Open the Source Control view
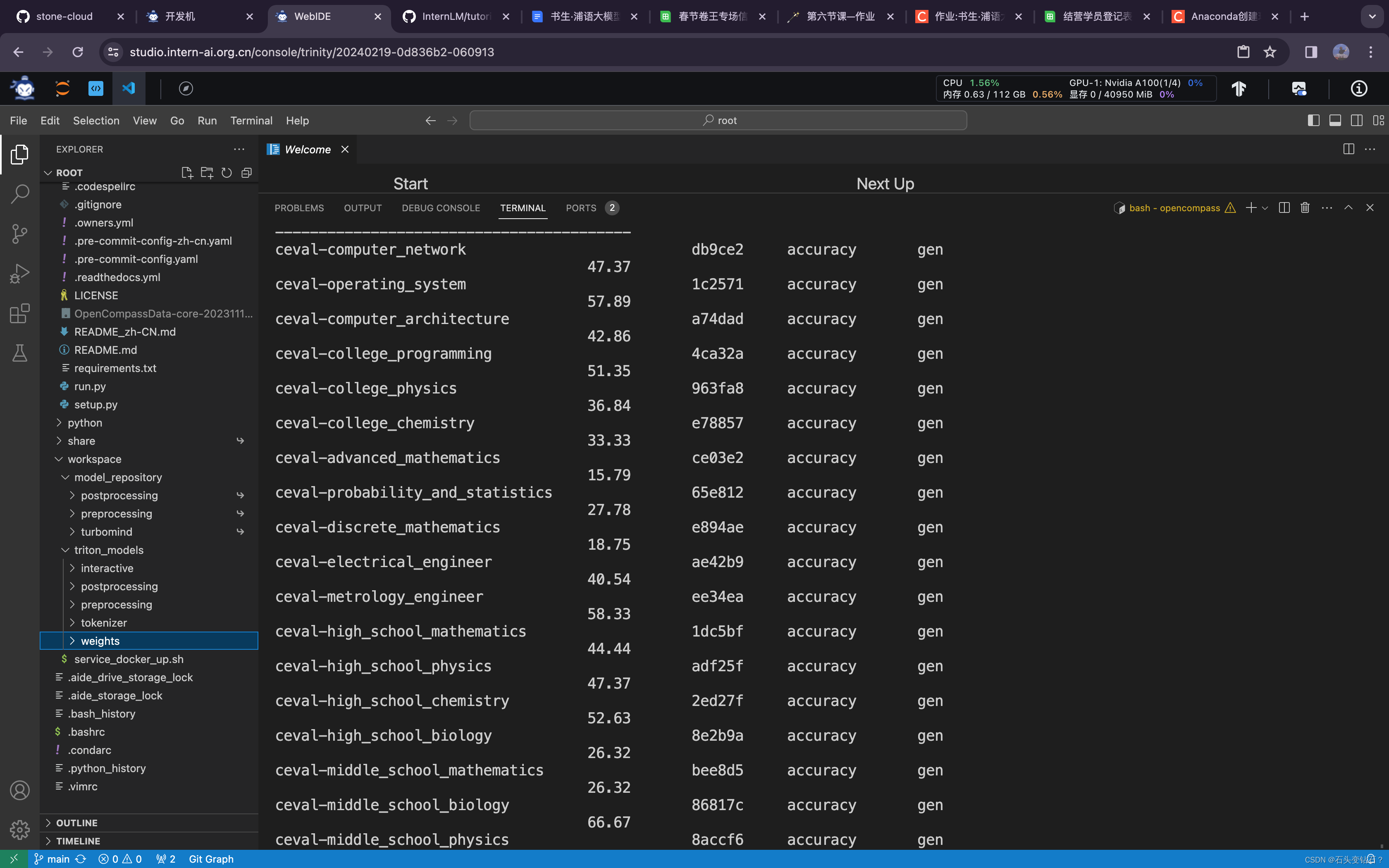The height and width of the screenshot is (868, 1389). [x=19, y=234]
